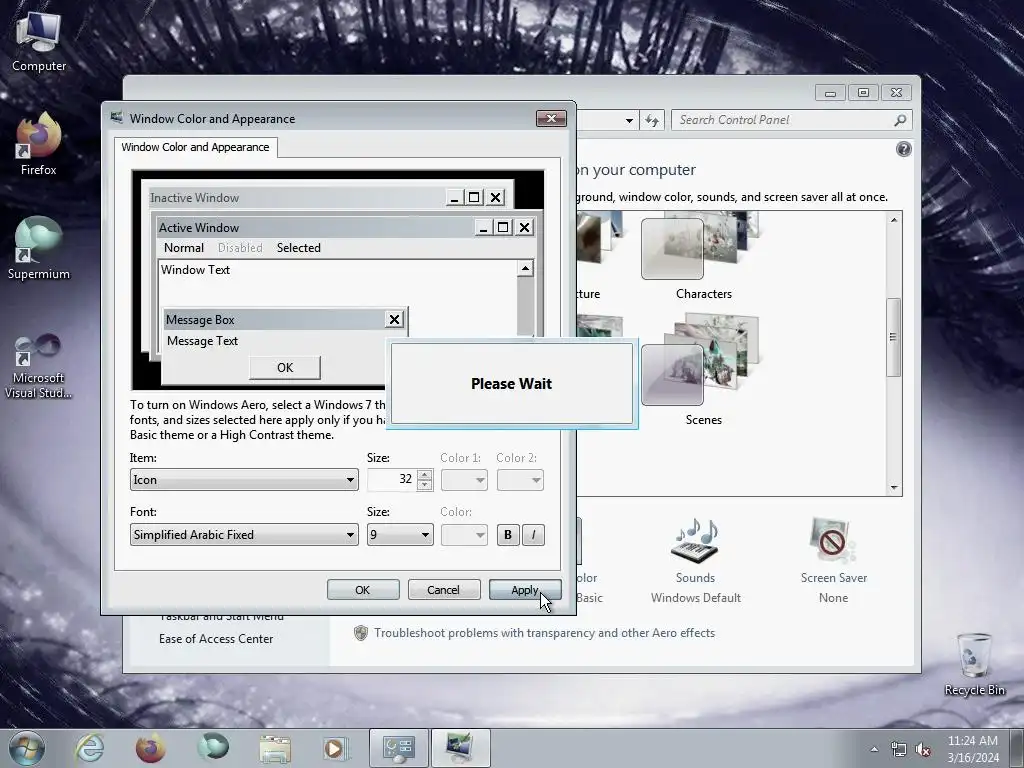Click Cancel in the appearance dialog
The height and width of the screenshot is (768, 1024).
coord(443,590)
